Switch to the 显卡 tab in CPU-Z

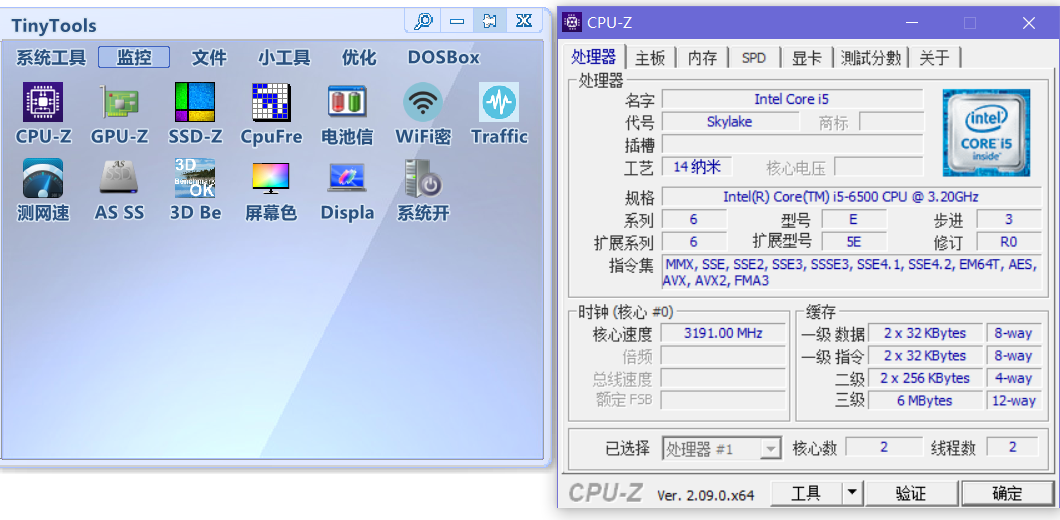point(806,58)
